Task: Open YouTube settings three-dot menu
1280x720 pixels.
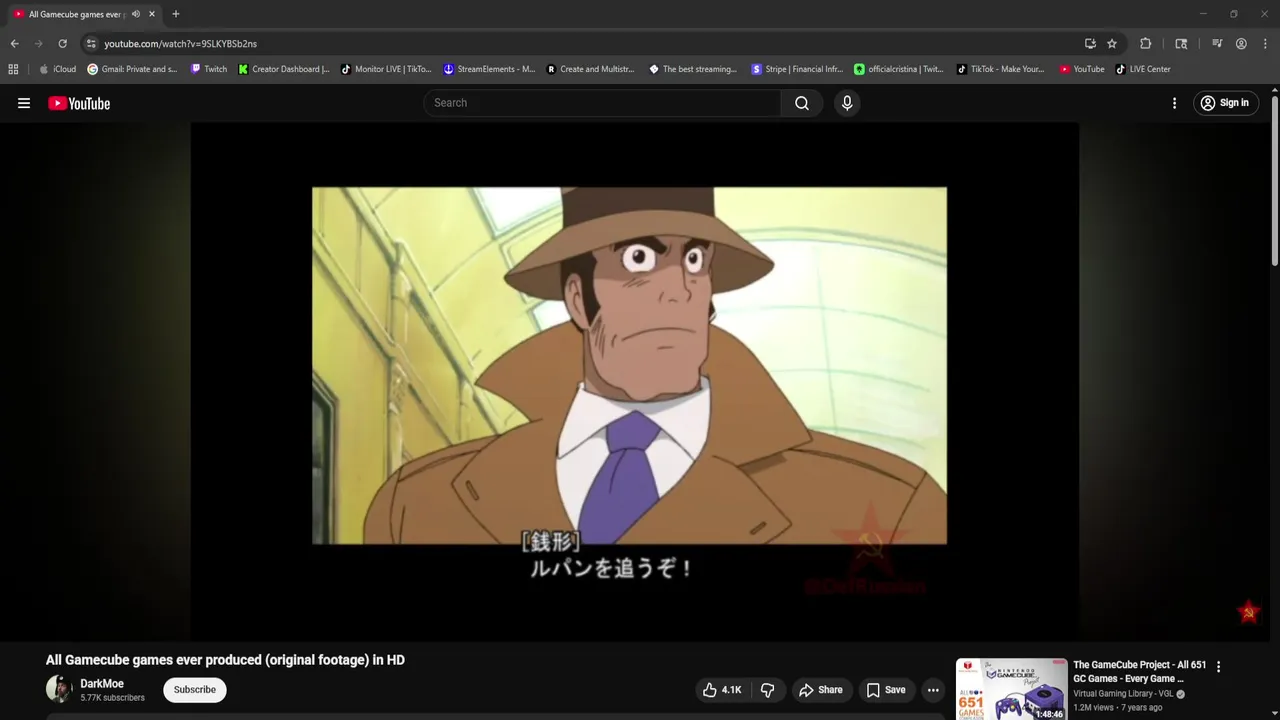Action: click(1174, 103)
